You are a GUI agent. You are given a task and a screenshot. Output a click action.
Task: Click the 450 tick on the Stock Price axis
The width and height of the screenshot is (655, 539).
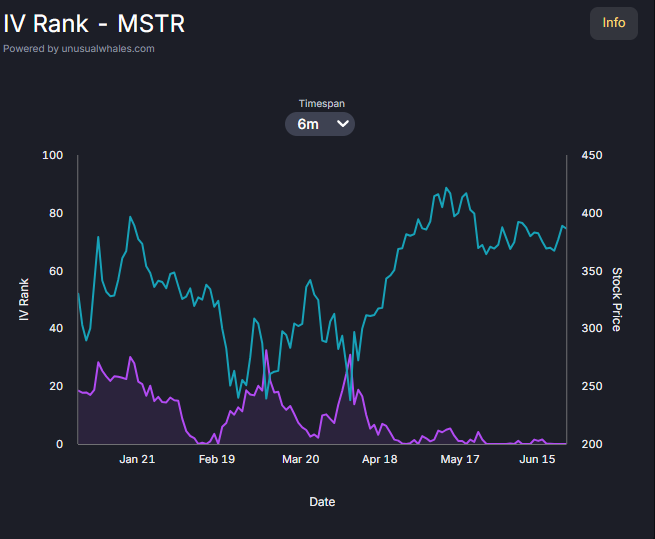point(592,155)
